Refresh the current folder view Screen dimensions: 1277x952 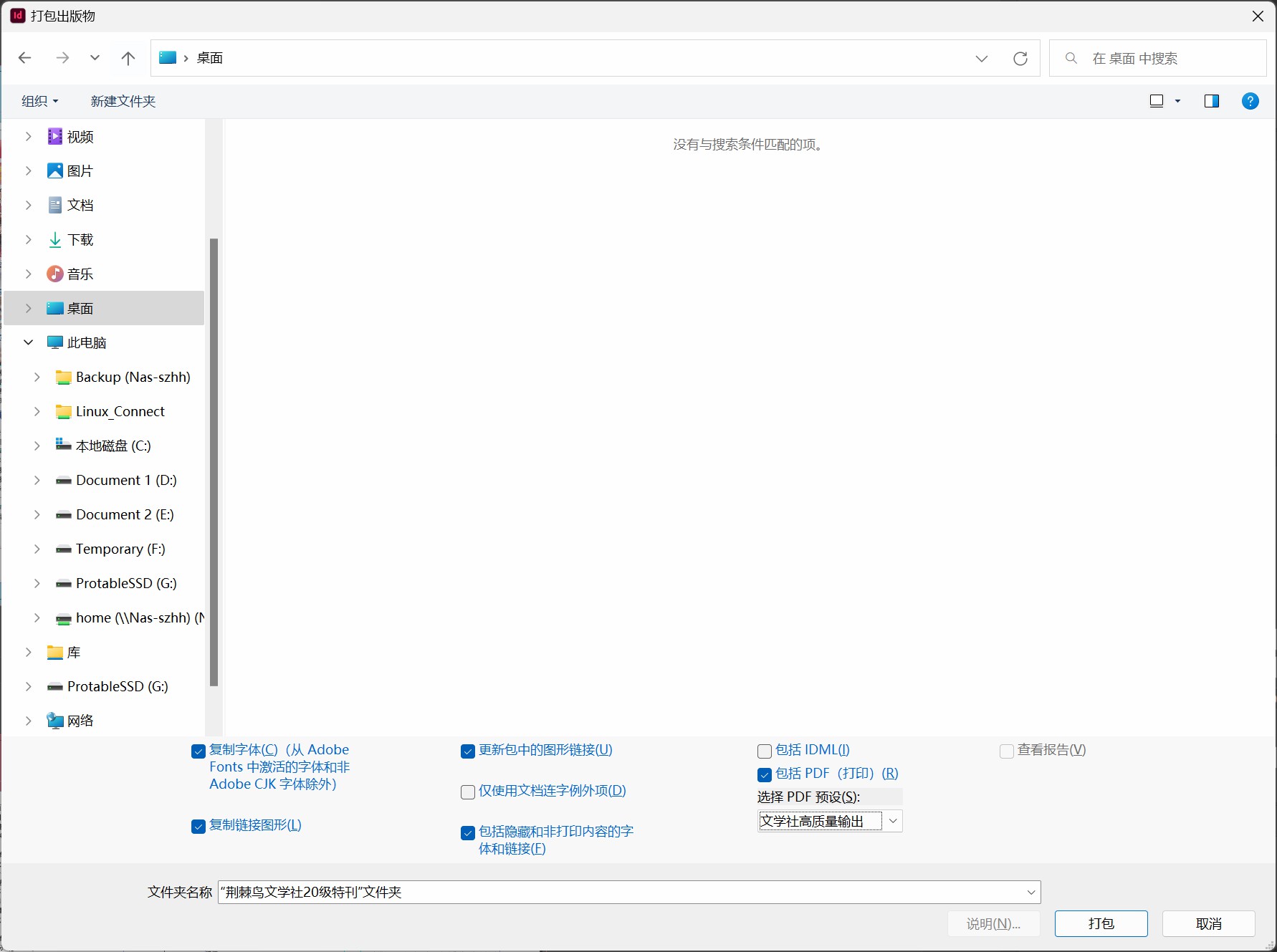(x=1020, y=58)
